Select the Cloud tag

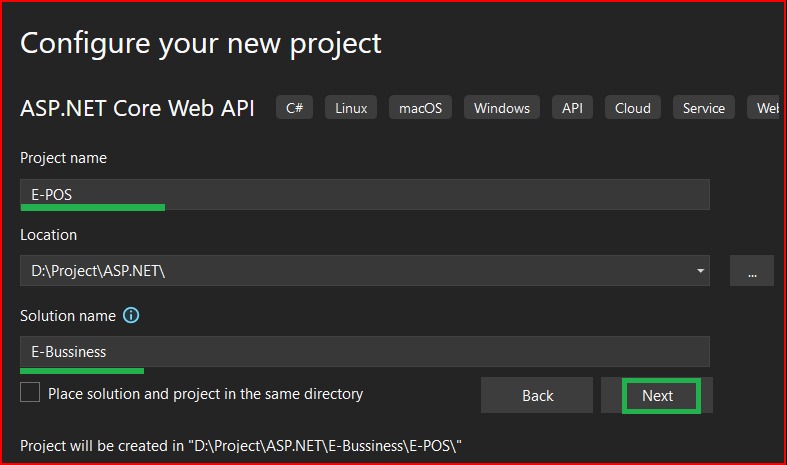[x=632, y=108]
